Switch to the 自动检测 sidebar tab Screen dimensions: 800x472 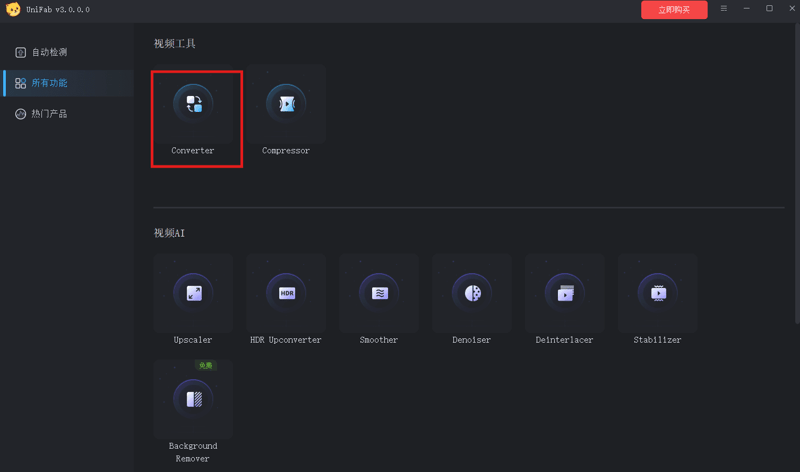click(x=49, y=52)
